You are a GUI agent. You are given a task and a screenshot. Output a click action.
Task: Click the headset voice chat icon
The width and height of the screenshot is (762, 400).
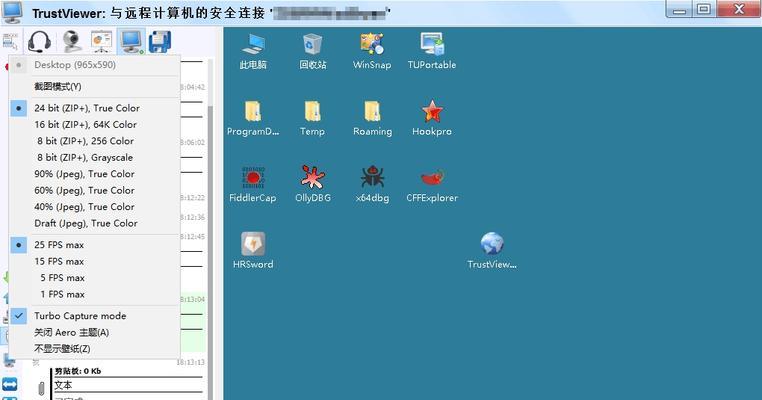tap(39, 41)
